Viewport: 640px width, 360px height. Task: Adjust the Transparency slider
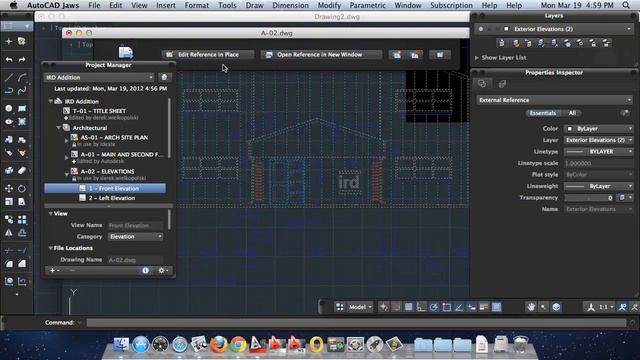pos(589,198)
